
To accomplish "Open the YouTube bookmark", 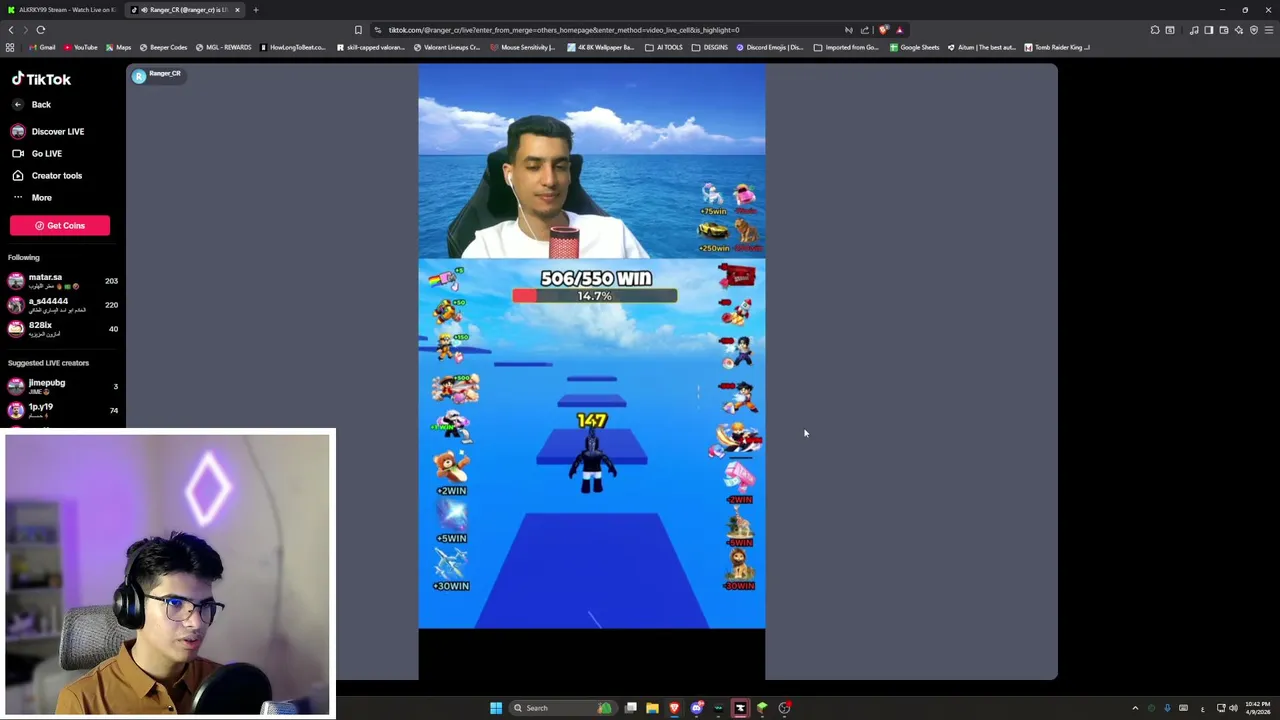I will coord(81,47).
